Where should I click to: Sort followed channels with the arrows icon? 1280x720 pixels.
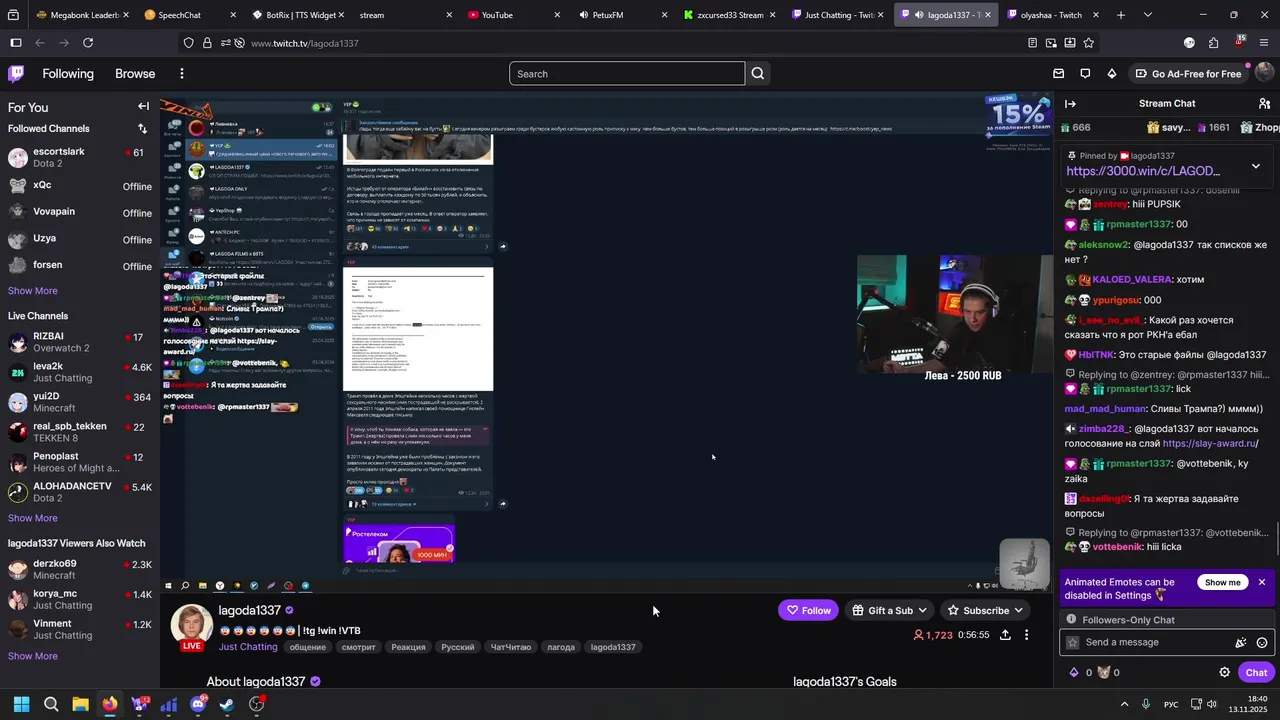[x=142, y=128]
